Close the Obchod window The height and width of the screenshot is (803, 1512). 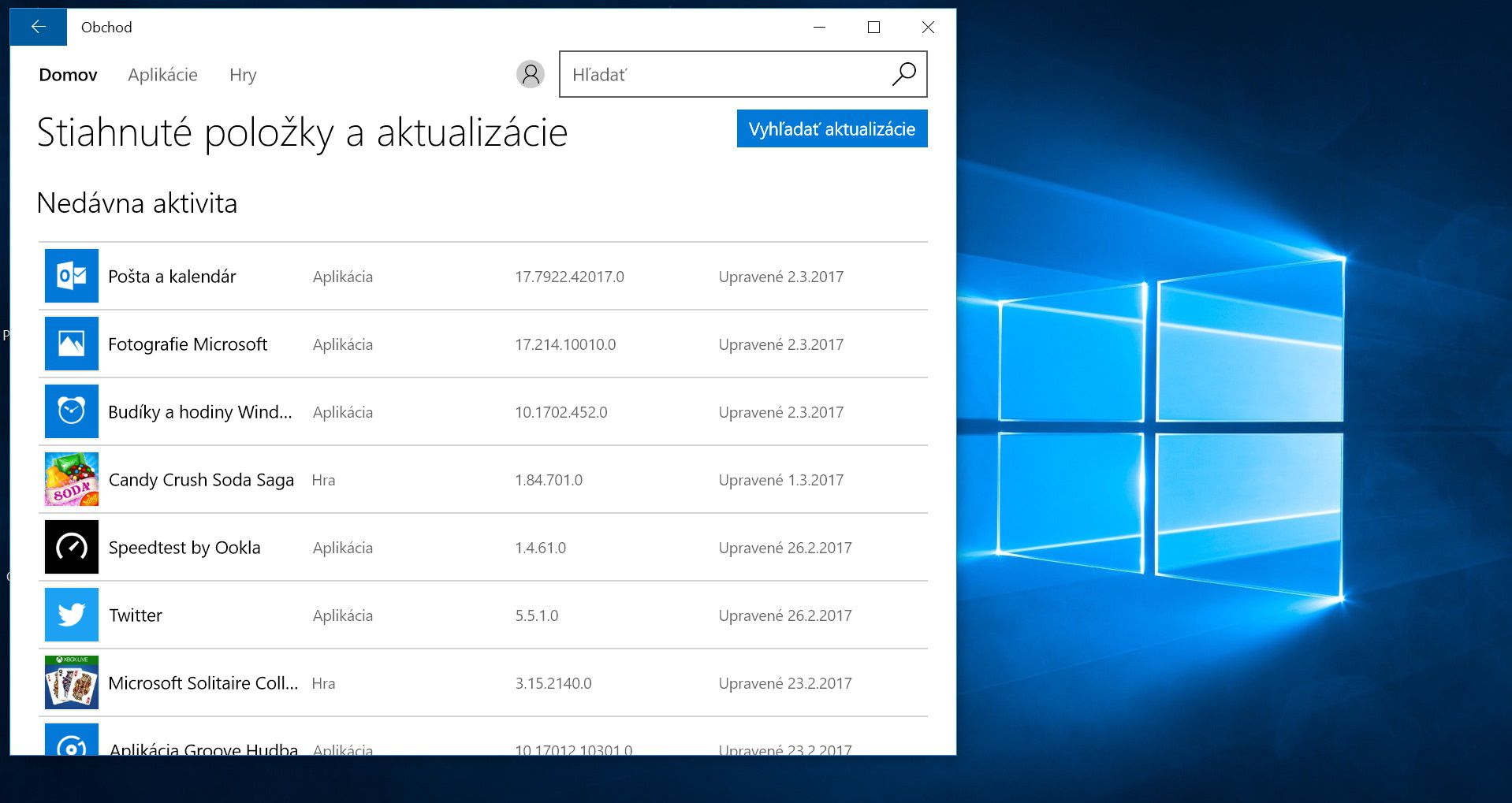[x=928, y=27]
